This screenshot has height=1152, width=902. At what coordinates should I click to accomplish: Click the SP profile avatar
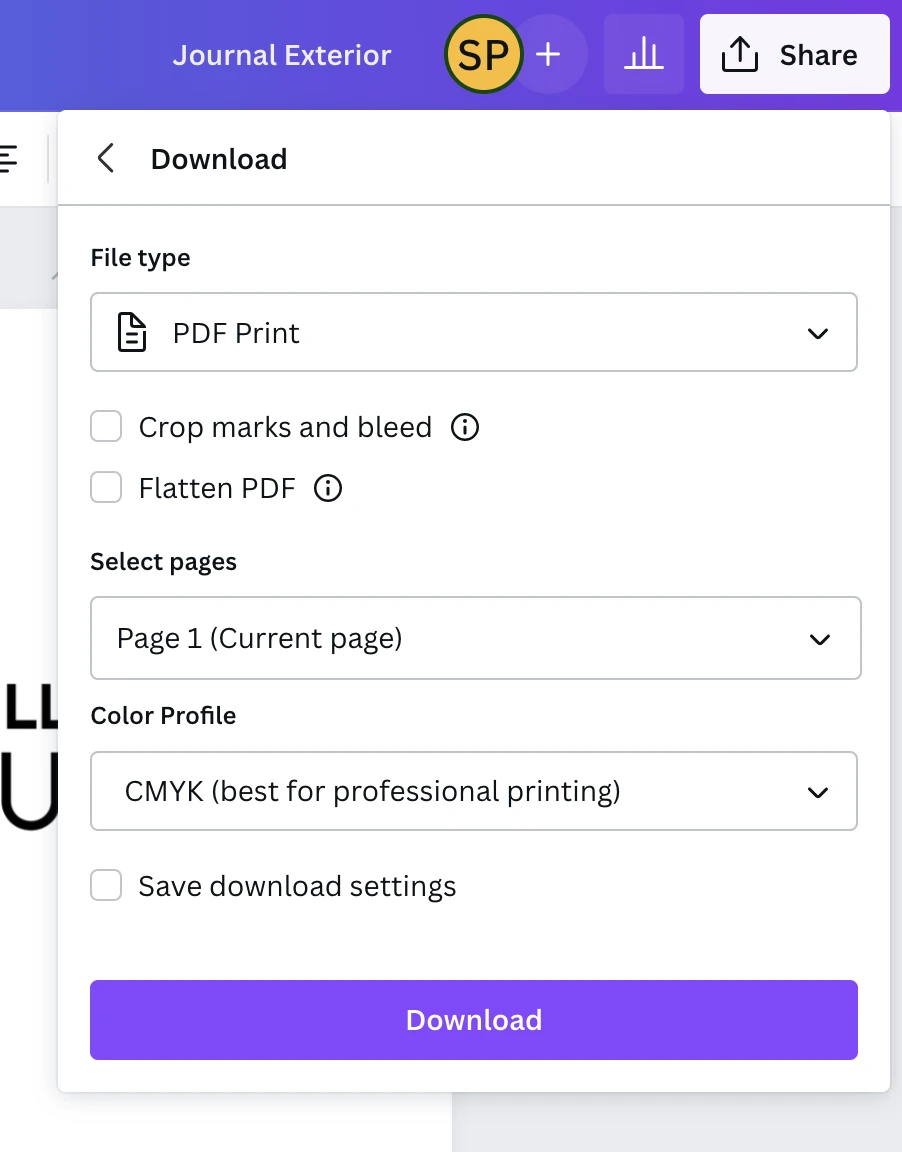click(483, 55)
